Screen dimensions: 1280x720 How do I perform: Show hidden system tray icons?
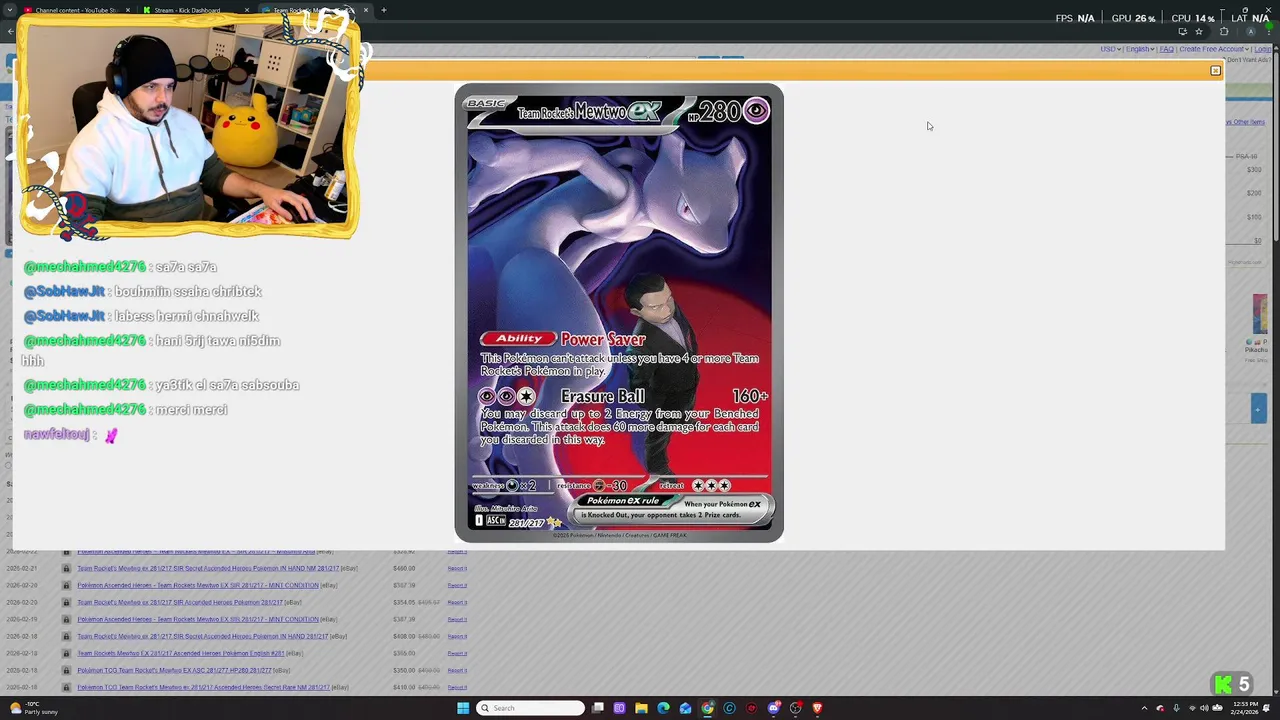point(1145,708)
